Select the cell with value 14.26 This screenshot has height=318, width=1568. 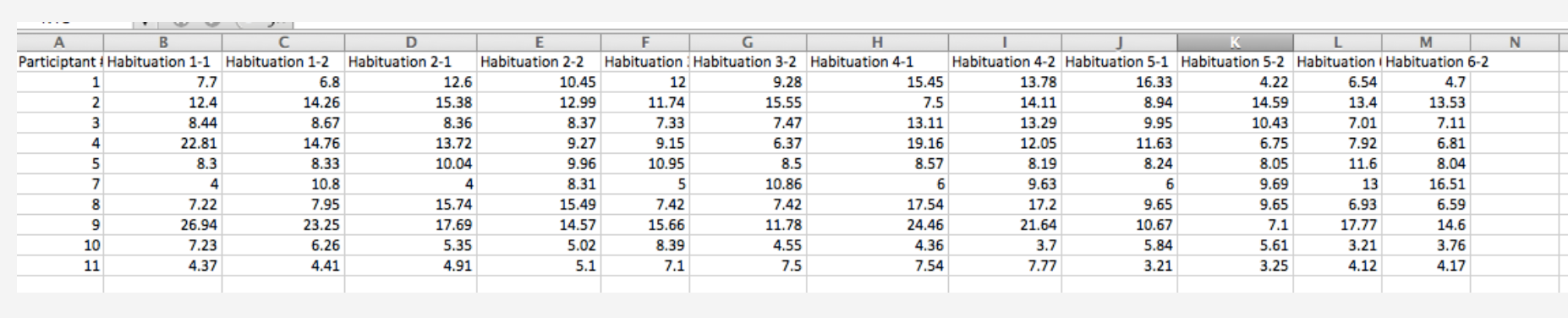click(x=283, y=102)
